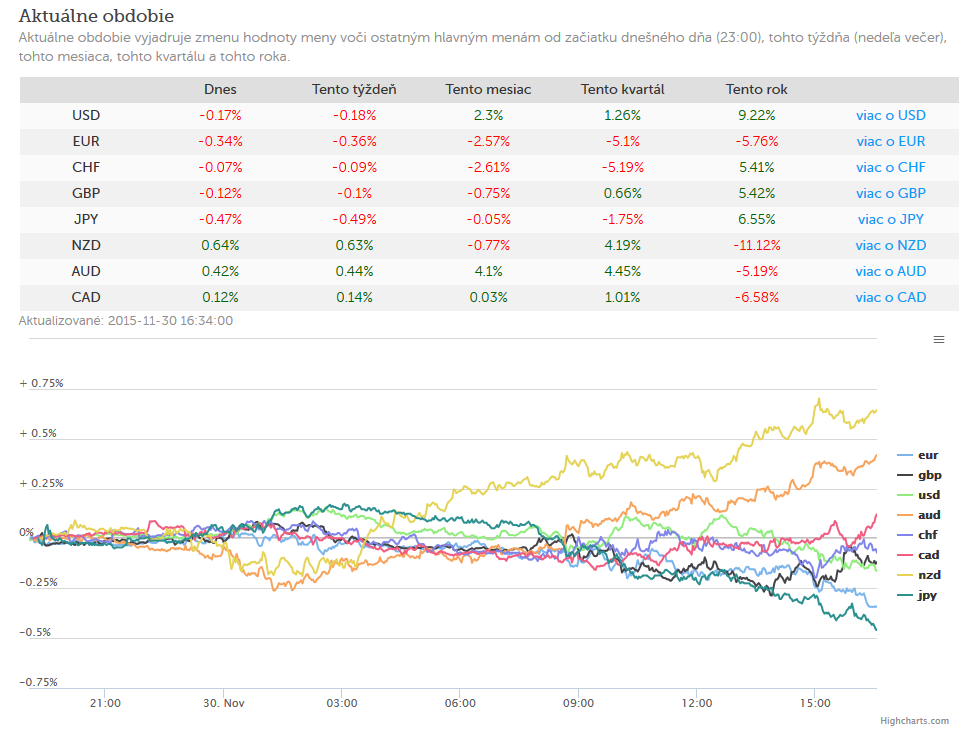Follow the viac o GBP link

click(891, 193)
